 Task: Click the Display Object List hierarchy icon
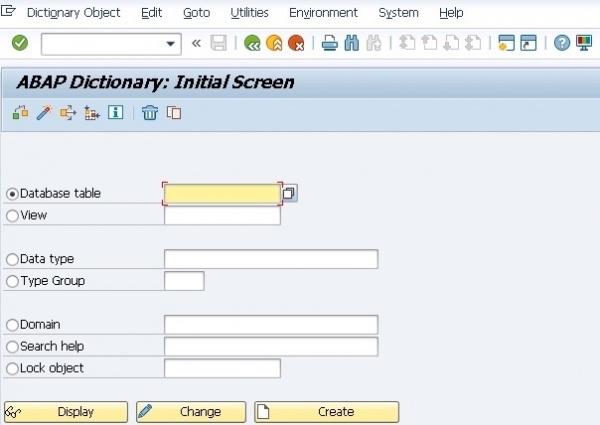92,113
